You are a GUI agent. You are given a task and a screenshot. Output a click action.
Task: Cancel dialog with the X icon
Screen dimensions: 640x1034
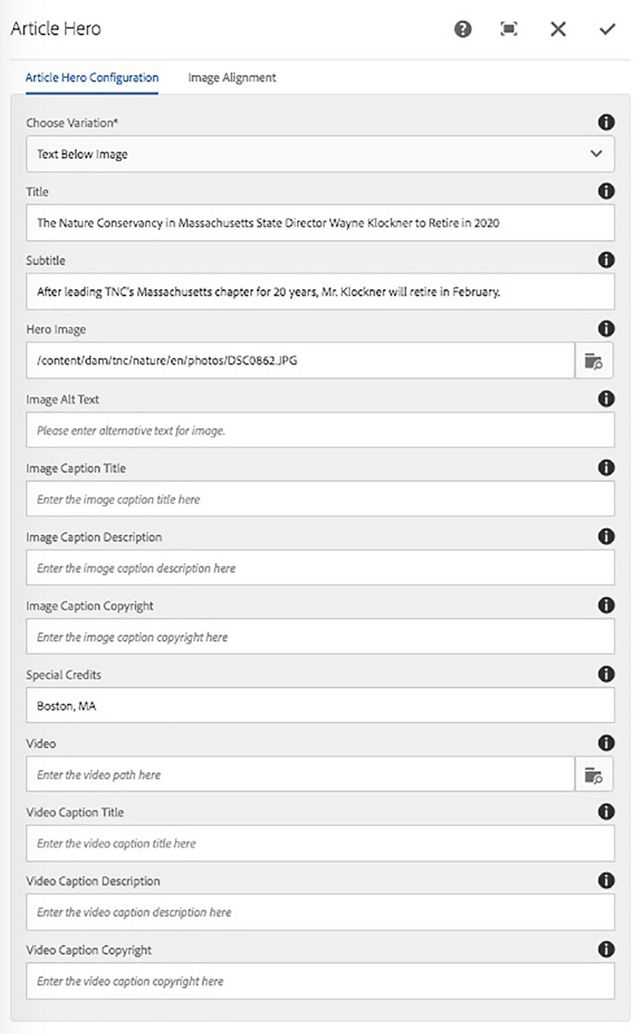tap(558, 29)
